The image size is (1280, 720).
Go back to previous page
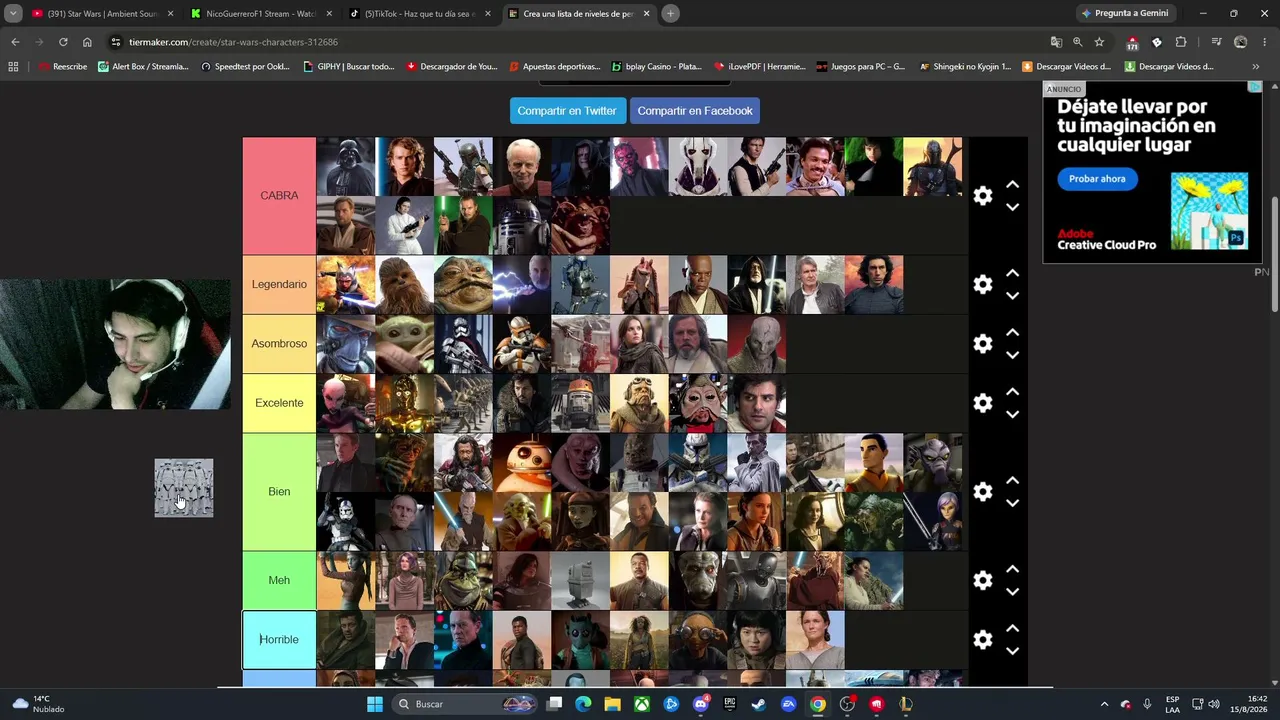pyautogui.click(x=15, y=42)
